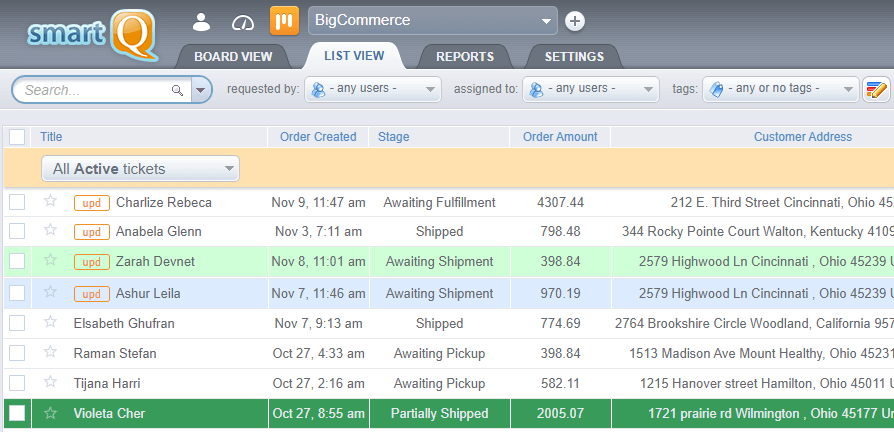Click upd badge on Zarah Devnet row
The height and width of the screenshot is (432, 894).
pyautogui.click(x=92, y=262)
